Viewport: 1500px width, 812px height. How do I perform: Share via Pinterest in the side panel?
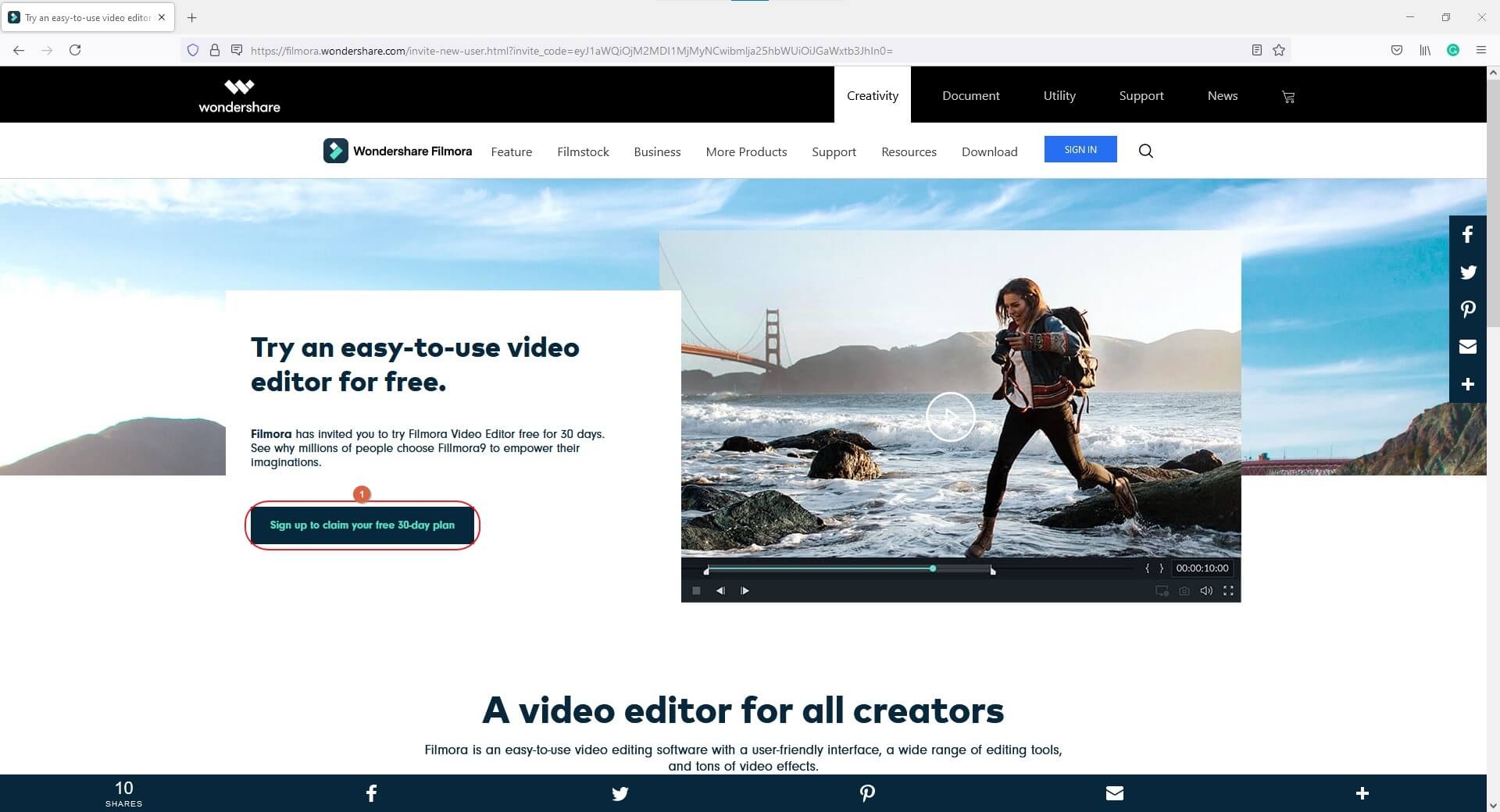coord(1468,309)
